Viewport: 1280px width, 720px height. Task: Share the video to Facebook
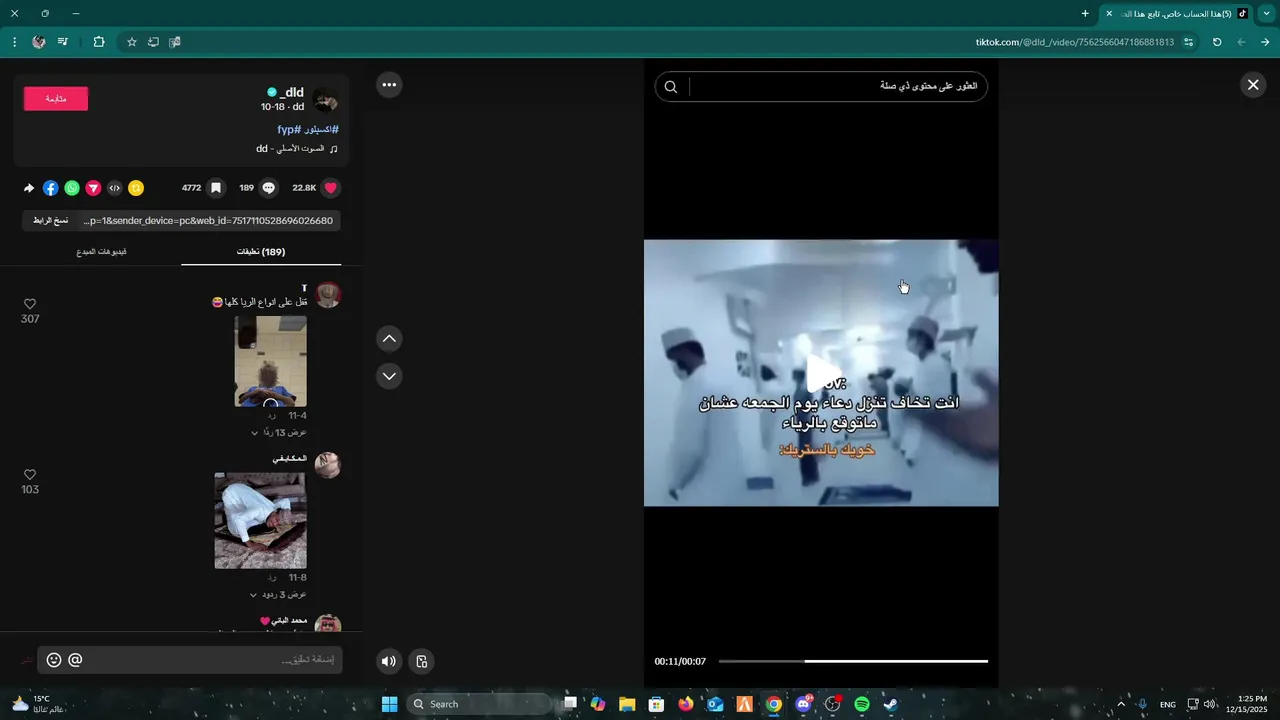click(x=51, y=188)
